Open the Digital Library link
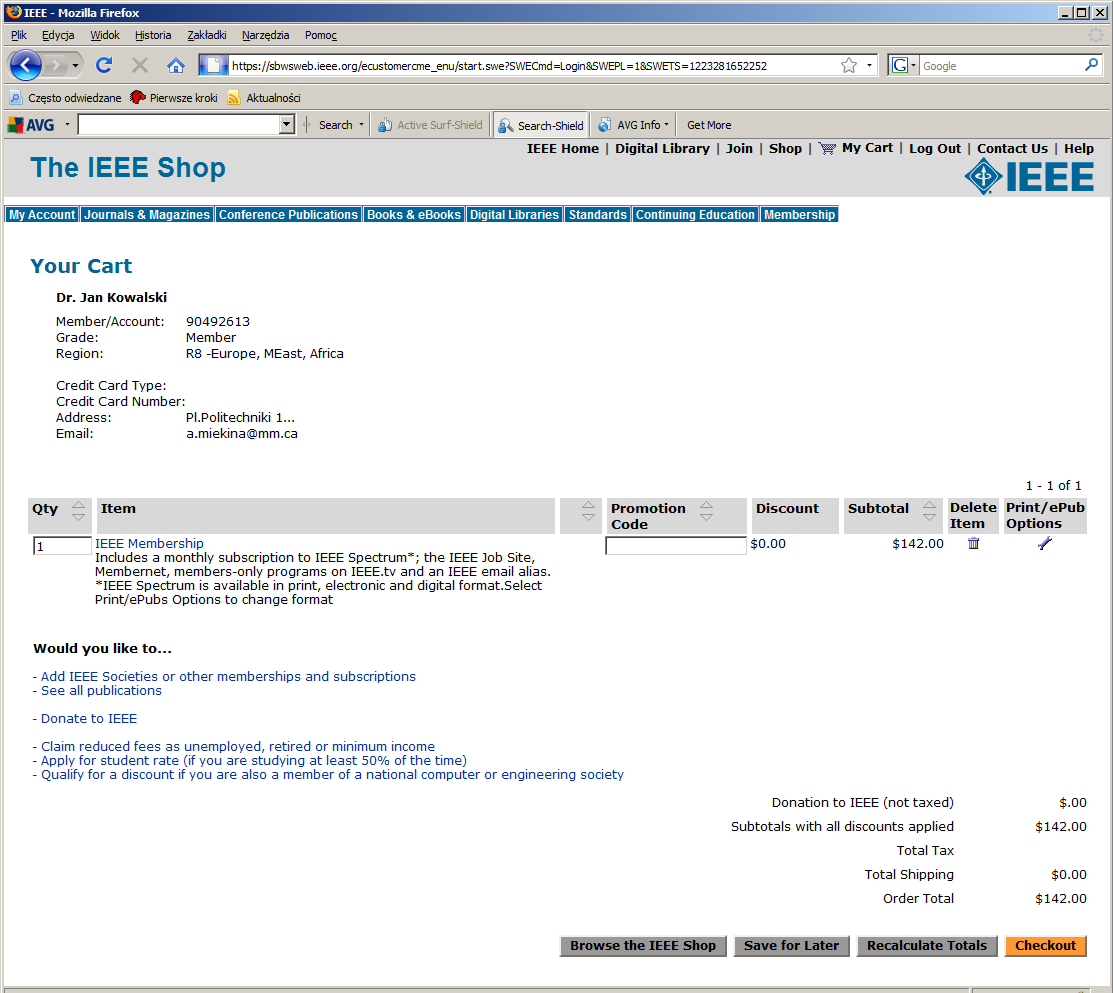The width and height of the screenshot is (1113, 993). tap(662, 148)
